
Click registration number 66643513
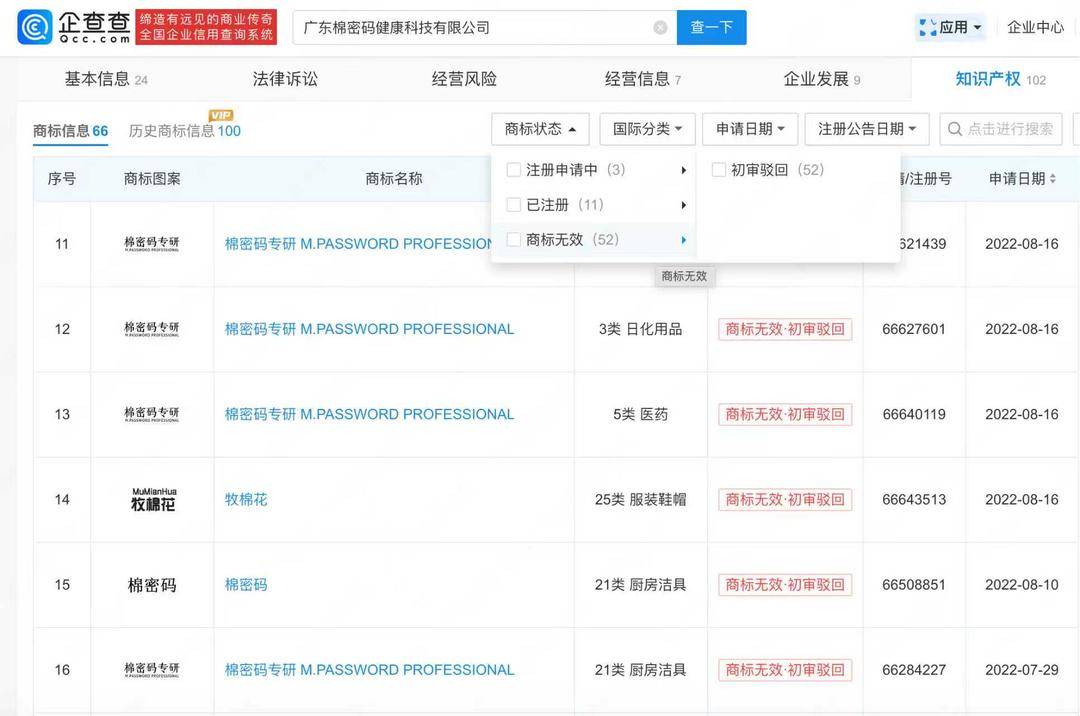[914, 500]
